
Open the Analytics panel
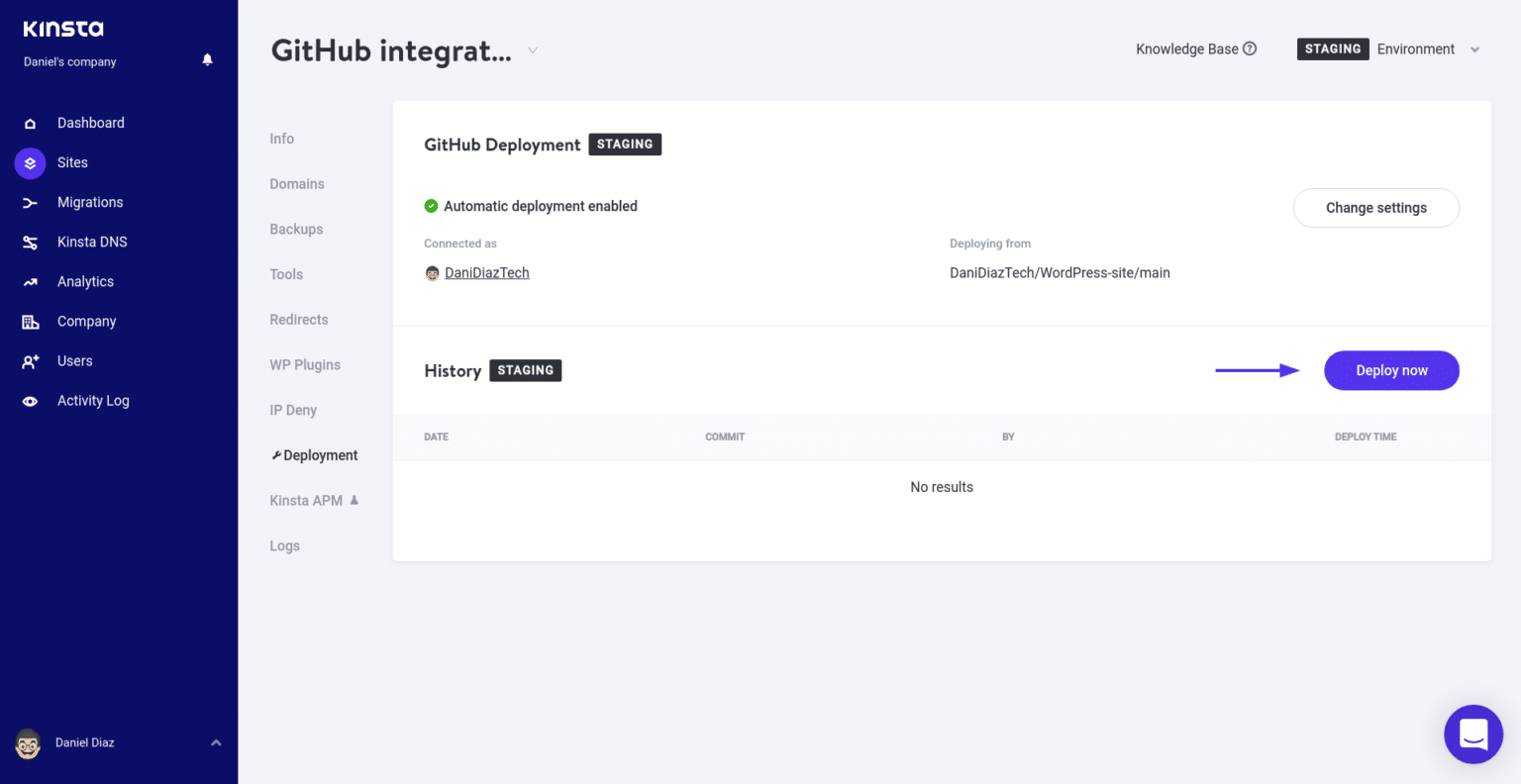[85, 281]
